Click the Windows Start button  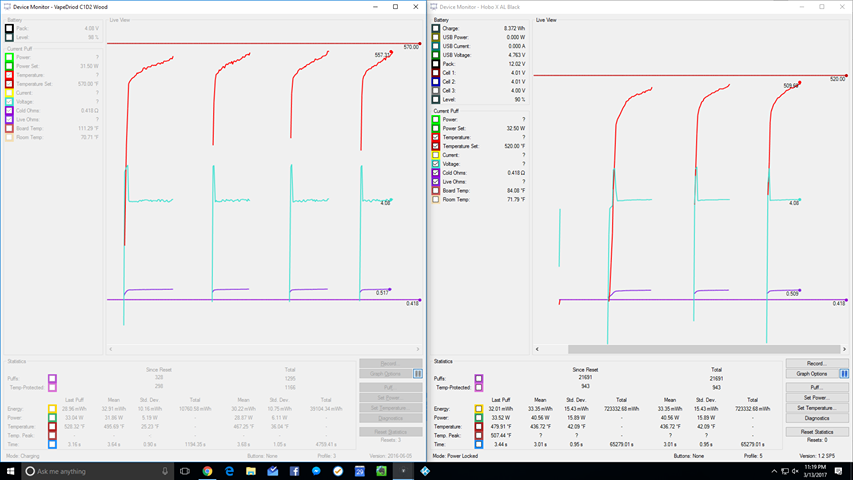point(10,470)
